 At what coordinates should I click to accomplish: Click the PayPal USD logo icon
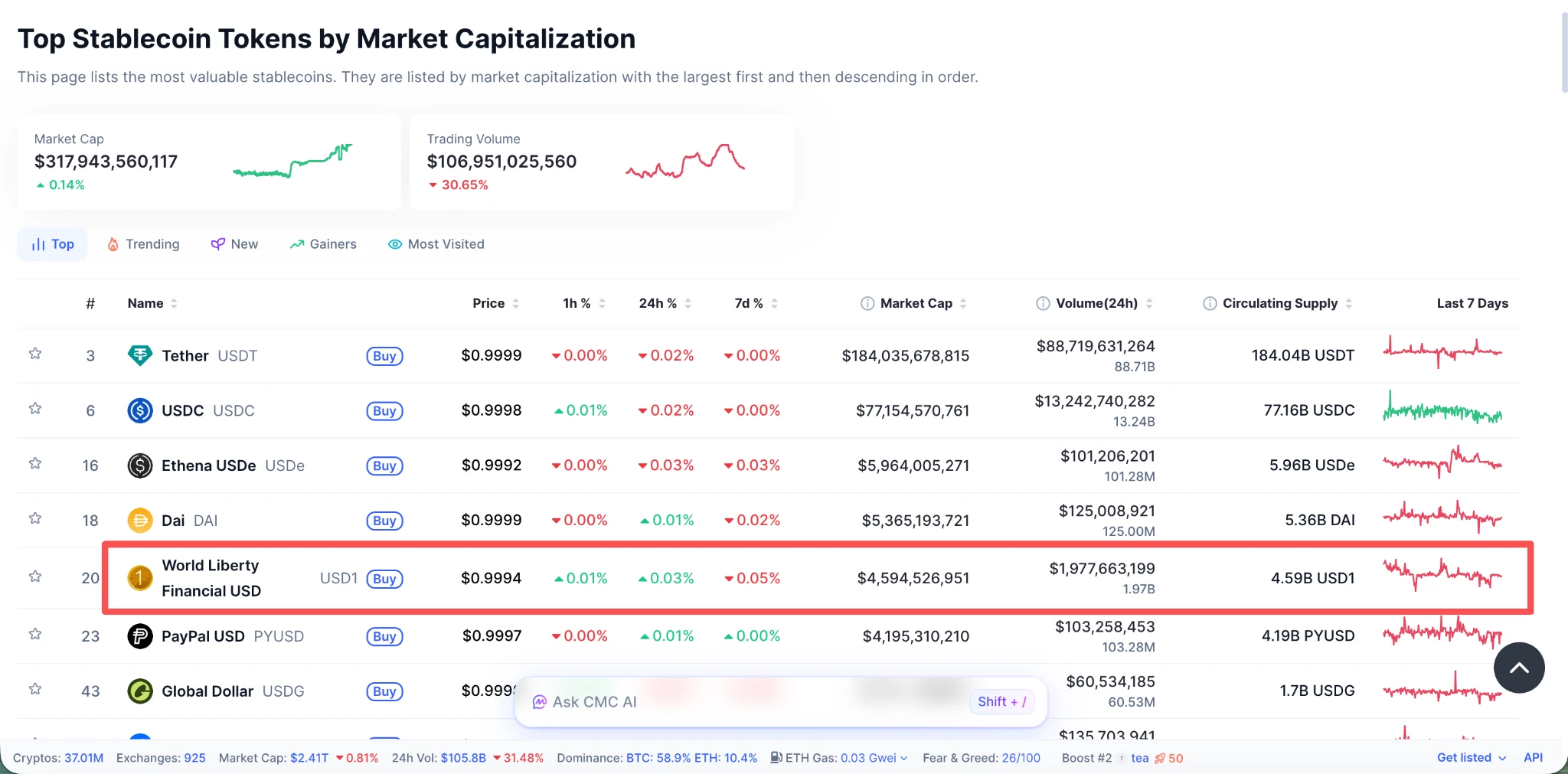click(x=139, y=636)
